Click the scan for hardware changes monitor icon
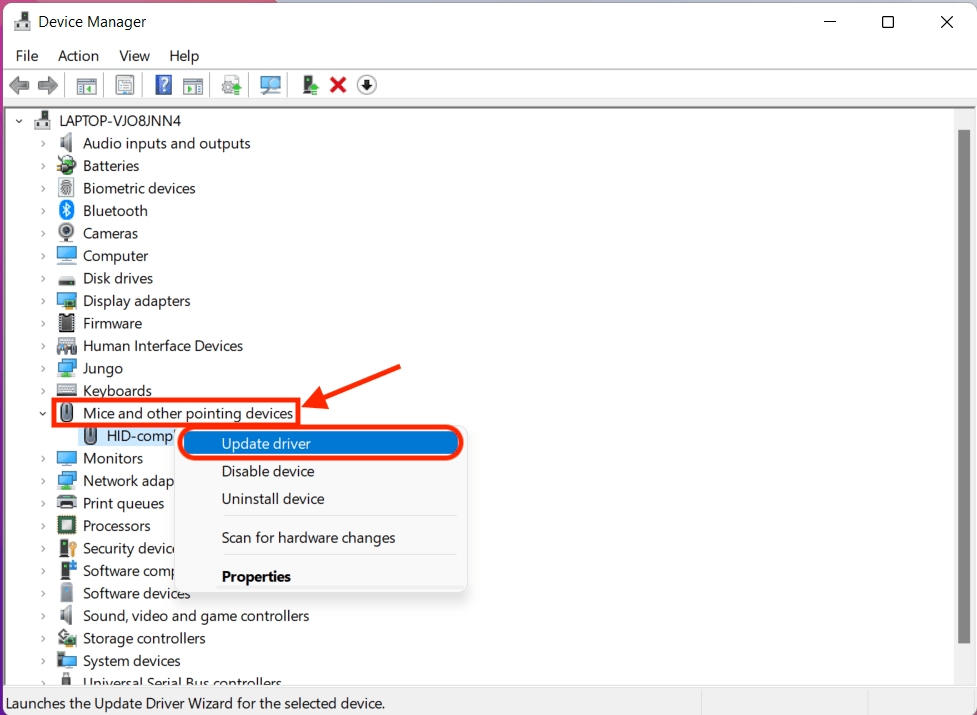 pos(270,85)
